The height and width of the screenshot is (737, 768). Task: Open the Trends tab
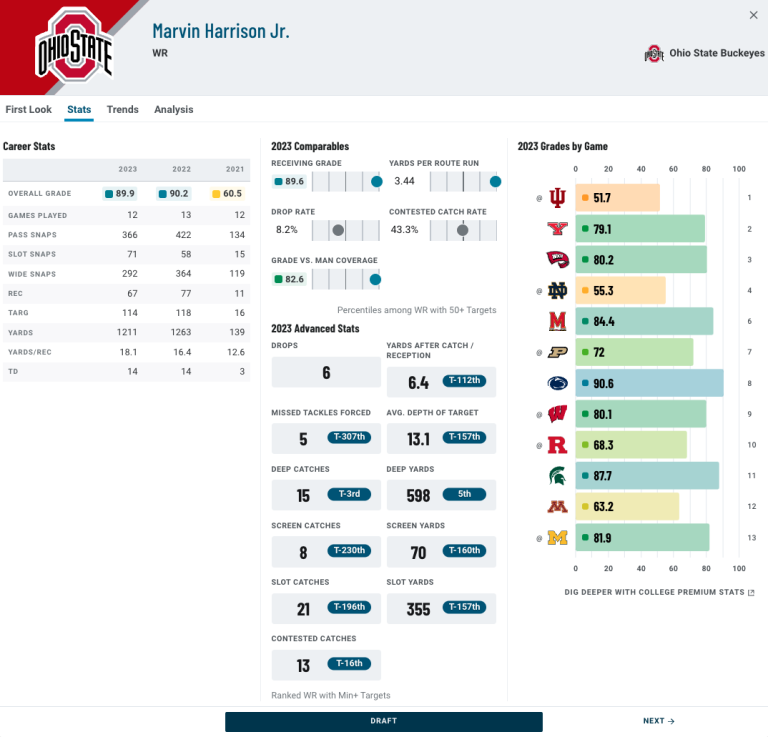[122, 110]
